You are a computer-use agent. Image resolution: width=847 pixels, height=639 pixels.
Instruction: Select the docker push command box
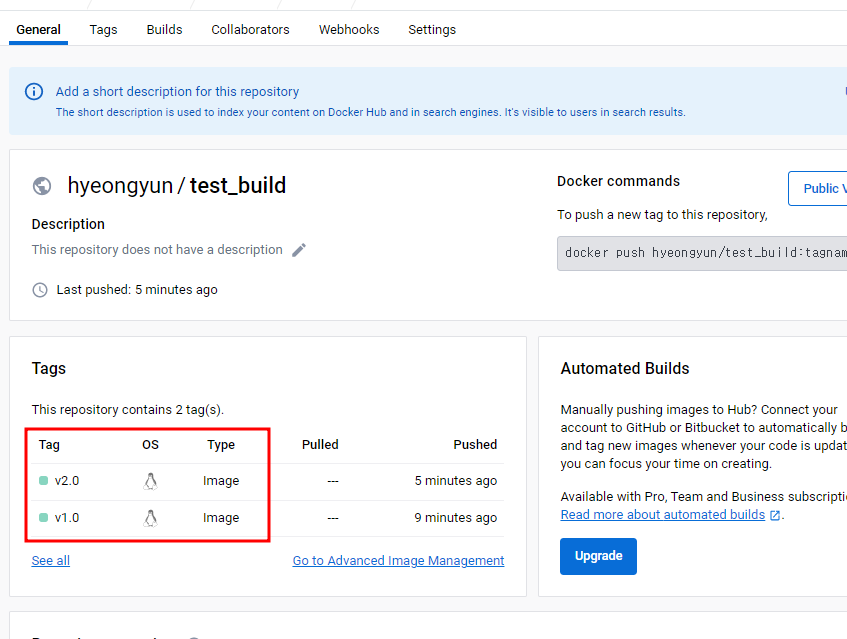(x=702, y=253)
